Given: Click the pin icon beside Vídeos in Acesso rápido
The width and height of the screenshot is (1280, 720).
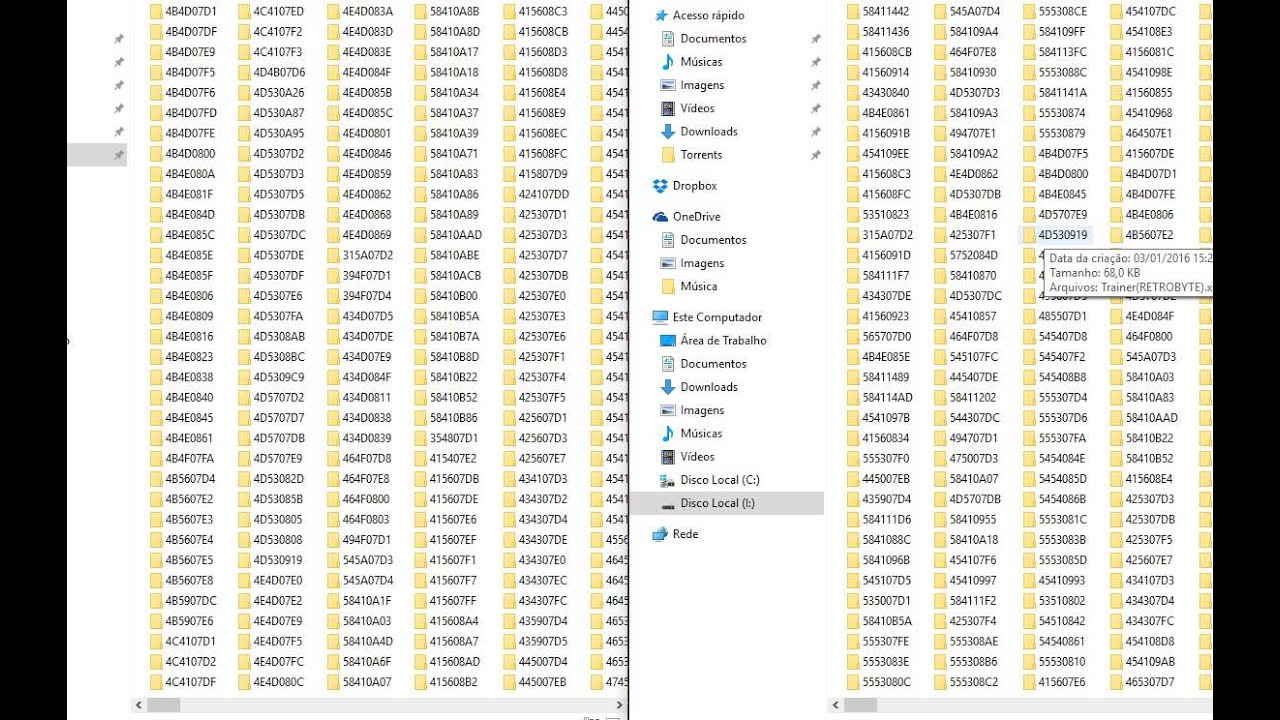Looking at the screenshot, I should [x=815, y=108].
